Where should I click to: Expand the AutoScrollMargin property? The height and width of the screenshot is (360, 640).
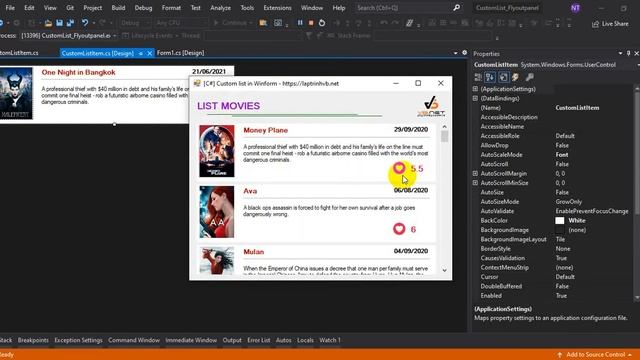point(475,173)
